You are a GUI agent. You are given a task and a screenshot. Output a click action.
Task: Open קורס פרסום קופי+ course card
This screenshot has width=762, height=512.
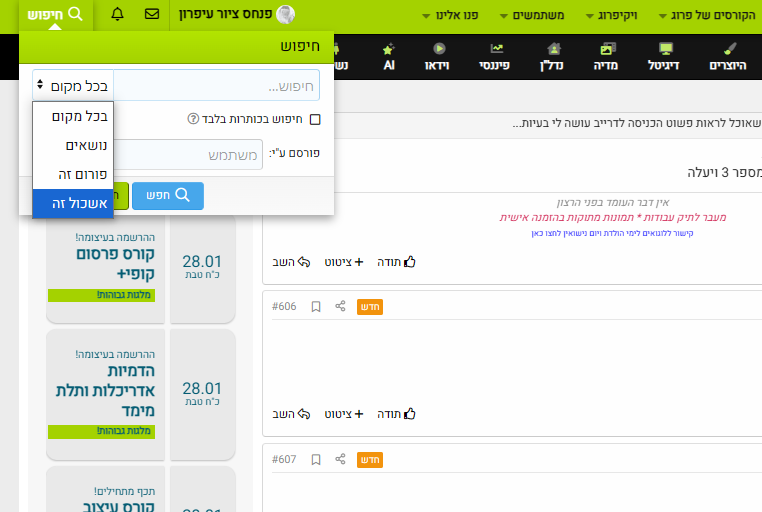pos(105,269)
